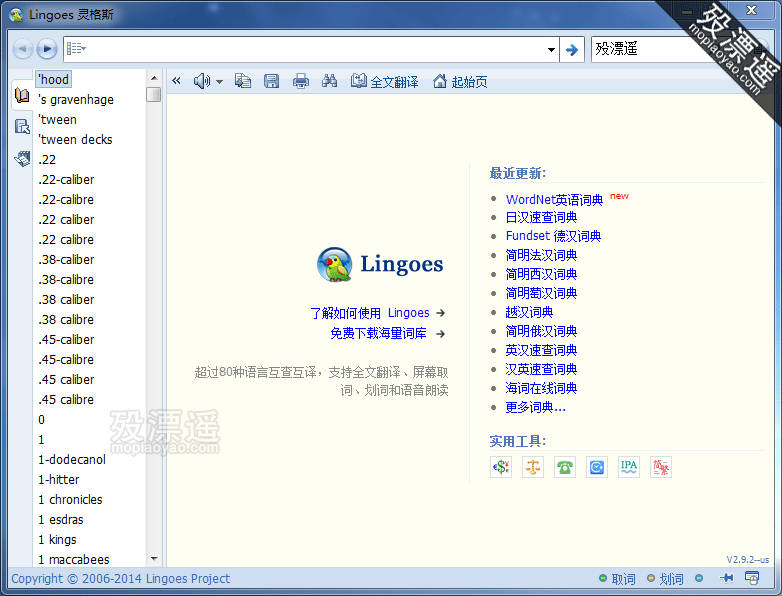
Task: Open the speaker voice options dropdown arrow
Action: 219,82
